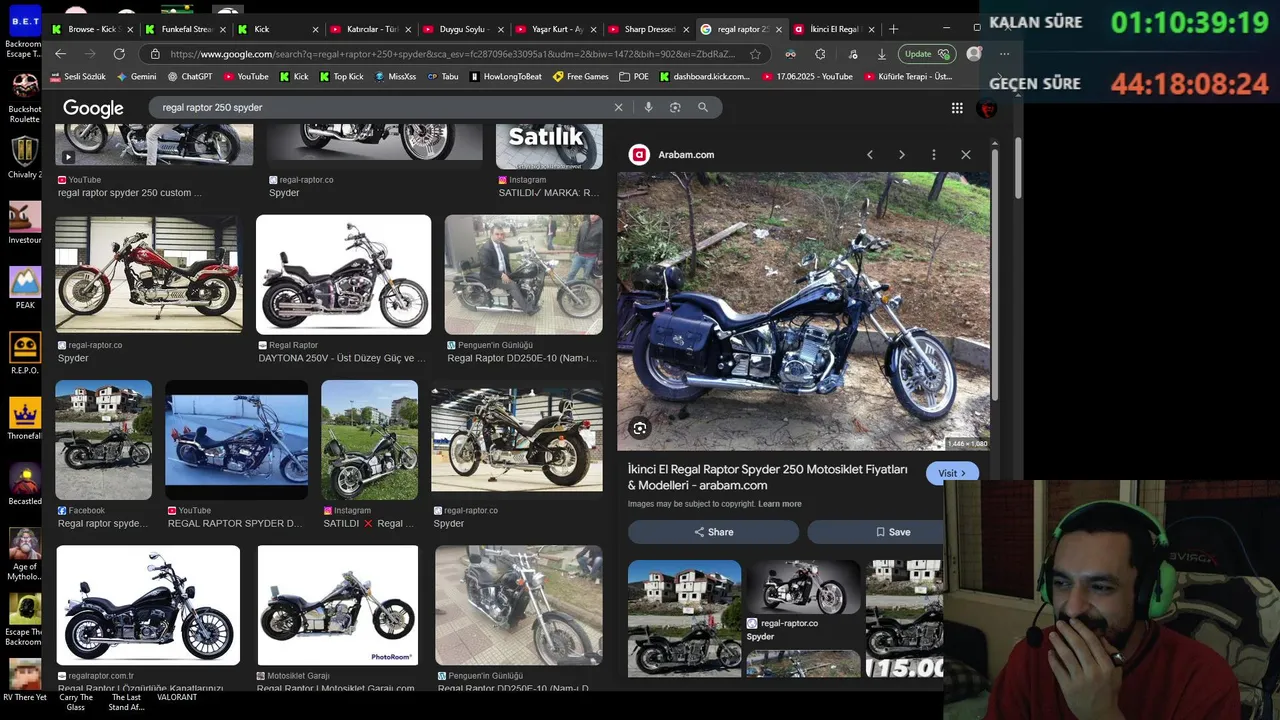This screenshot has width=1280, height=720.
Task: Open Free Games bookmark
Action: [581, 77]
